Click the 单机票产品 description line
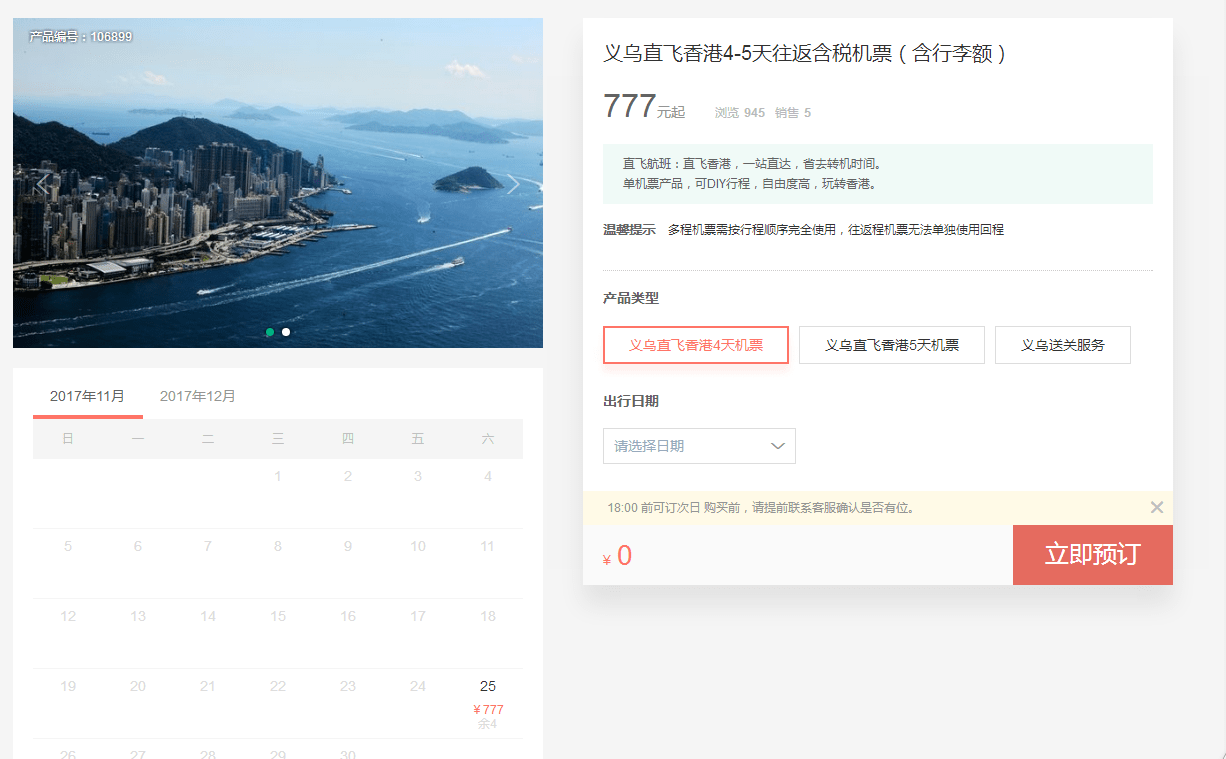 [x=750, y=184]
